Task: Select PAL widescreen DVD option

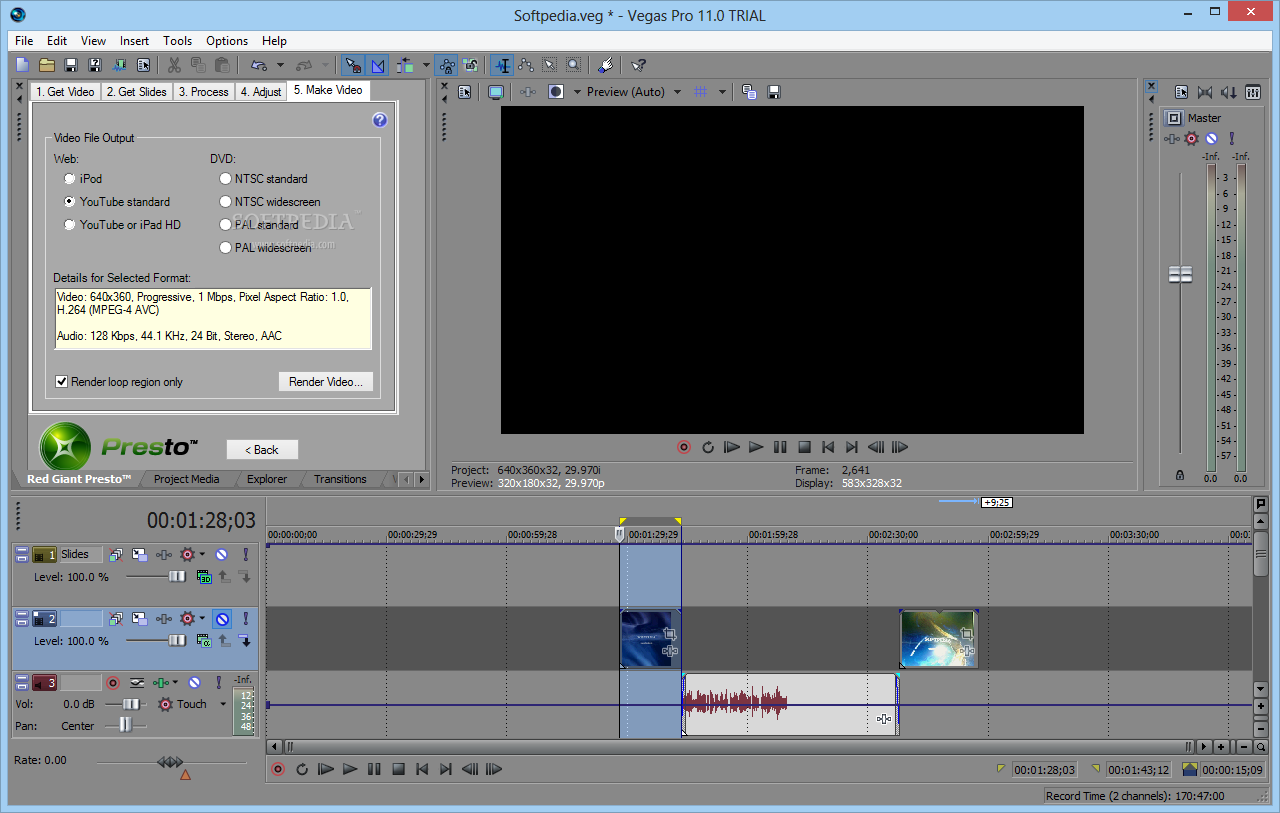Action: 225,248
